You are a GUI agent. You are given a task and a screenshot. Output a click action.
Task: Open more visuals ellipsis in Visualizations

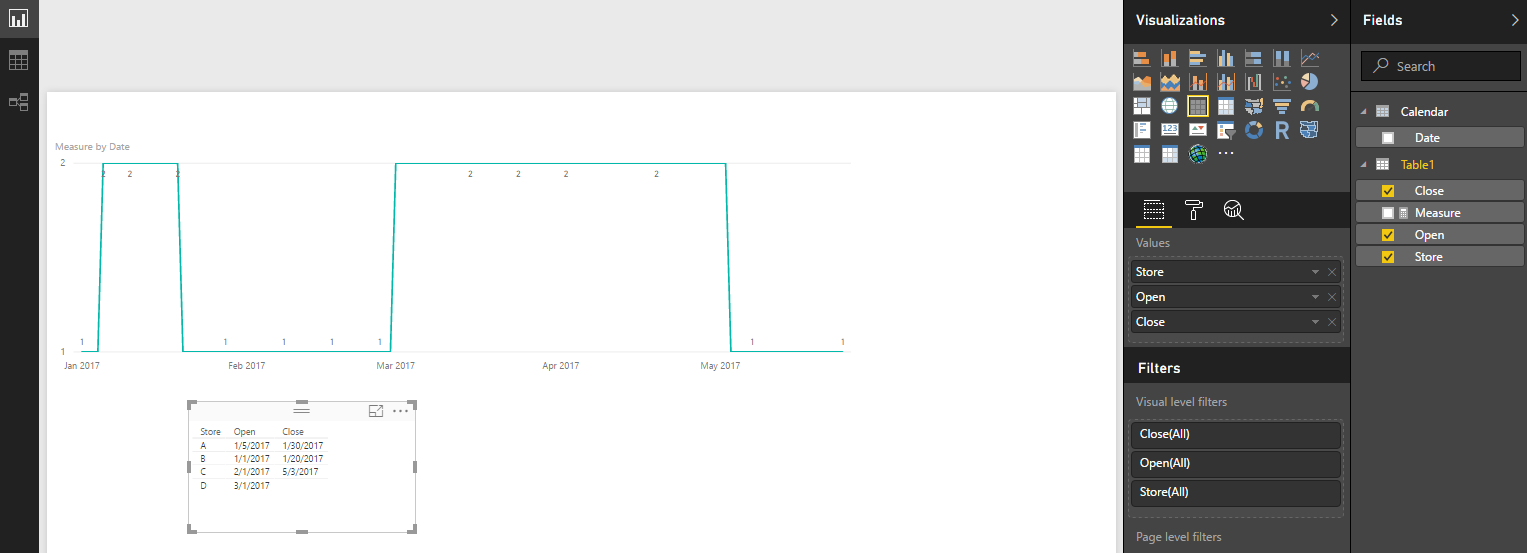pyautogui.click(x=1226, y=154)
